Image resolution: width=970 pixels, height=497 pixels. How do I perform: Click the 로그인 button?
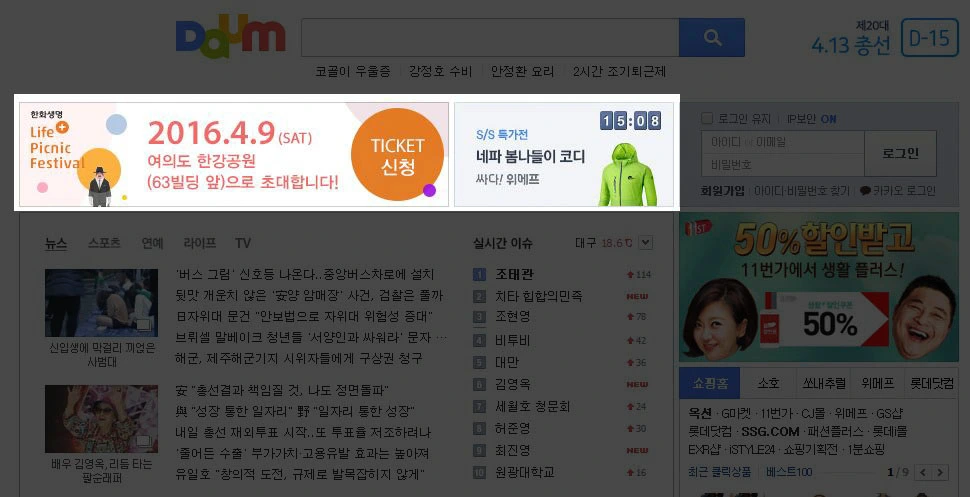tap(900, 153)
